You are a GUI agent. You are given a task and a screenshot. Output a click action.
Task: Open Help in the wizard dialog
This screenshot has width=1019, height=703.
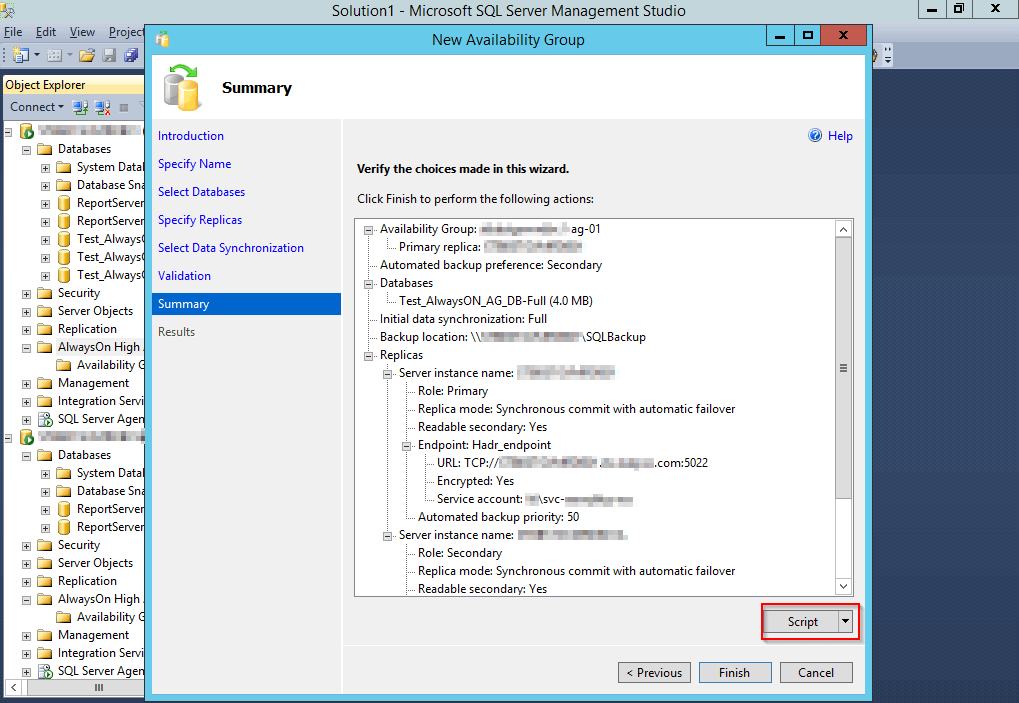click(x=831, y=136)
